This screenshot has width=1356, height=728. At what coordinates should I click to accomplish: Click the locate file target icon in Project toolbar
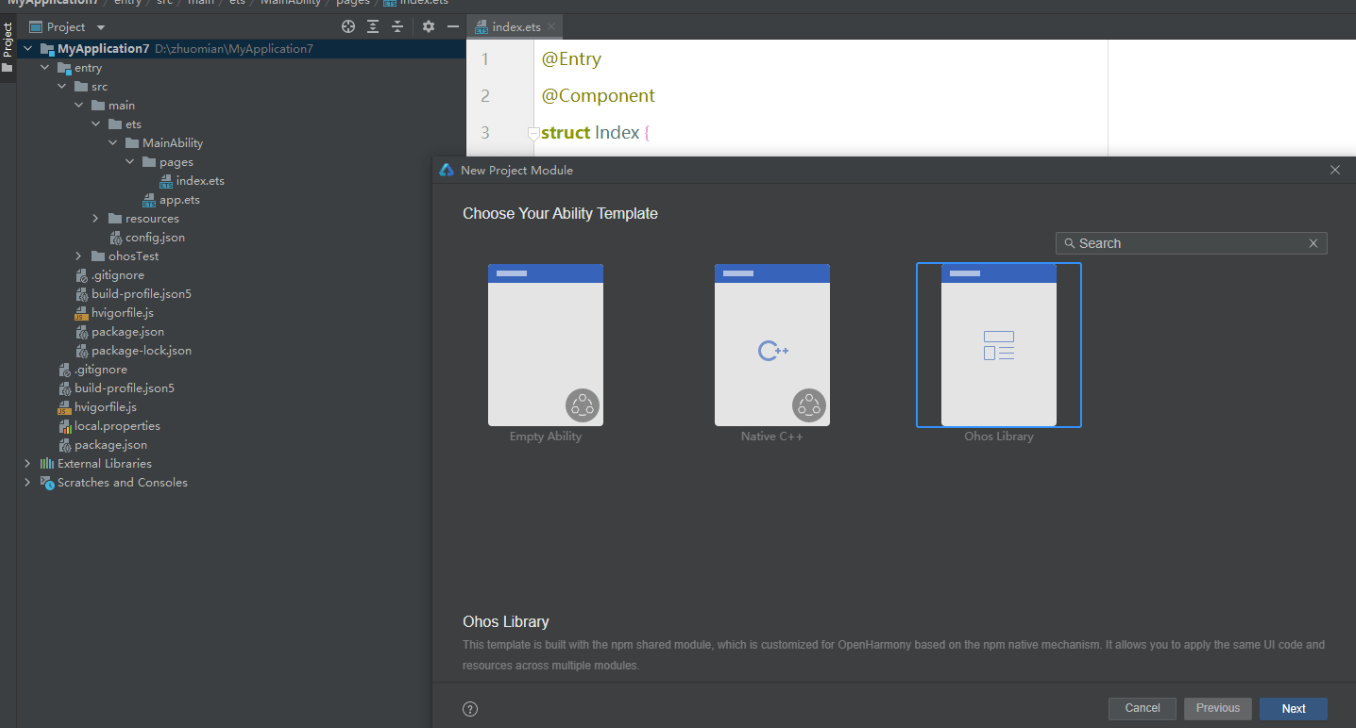point(348,27)
